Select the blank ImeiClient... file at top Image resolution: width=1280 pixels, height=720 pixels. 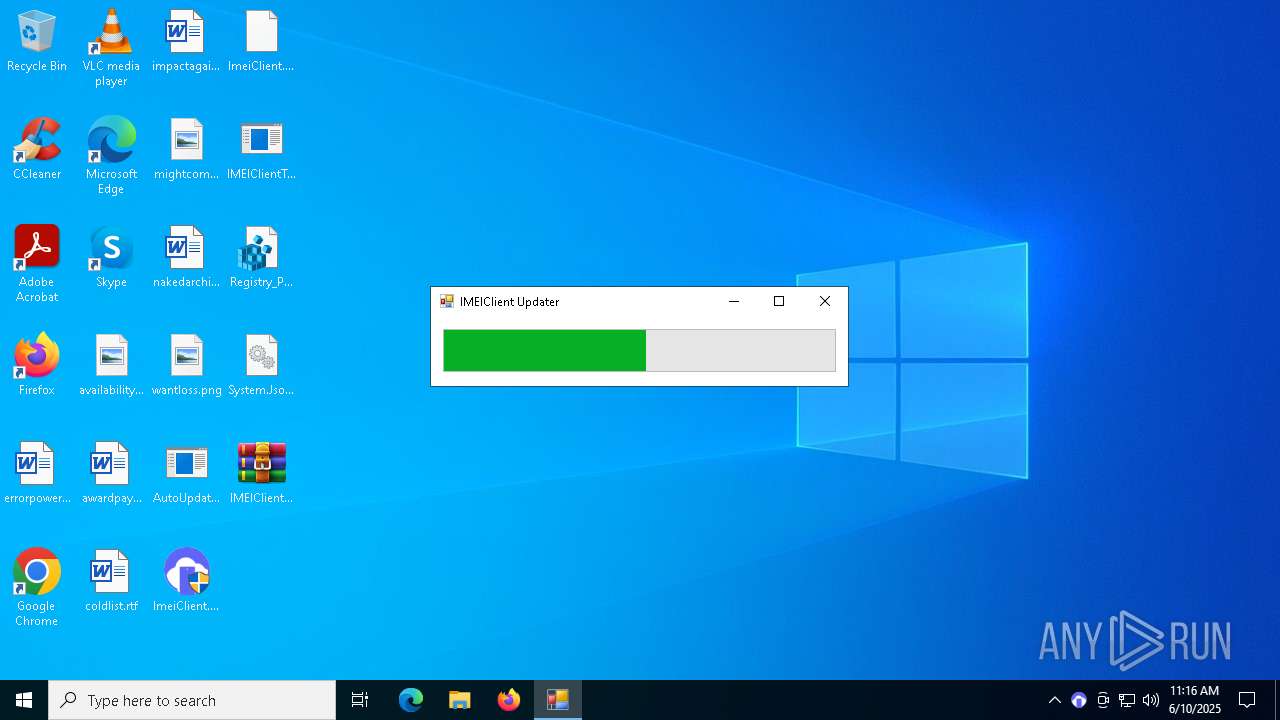click(x=261, y=42)
